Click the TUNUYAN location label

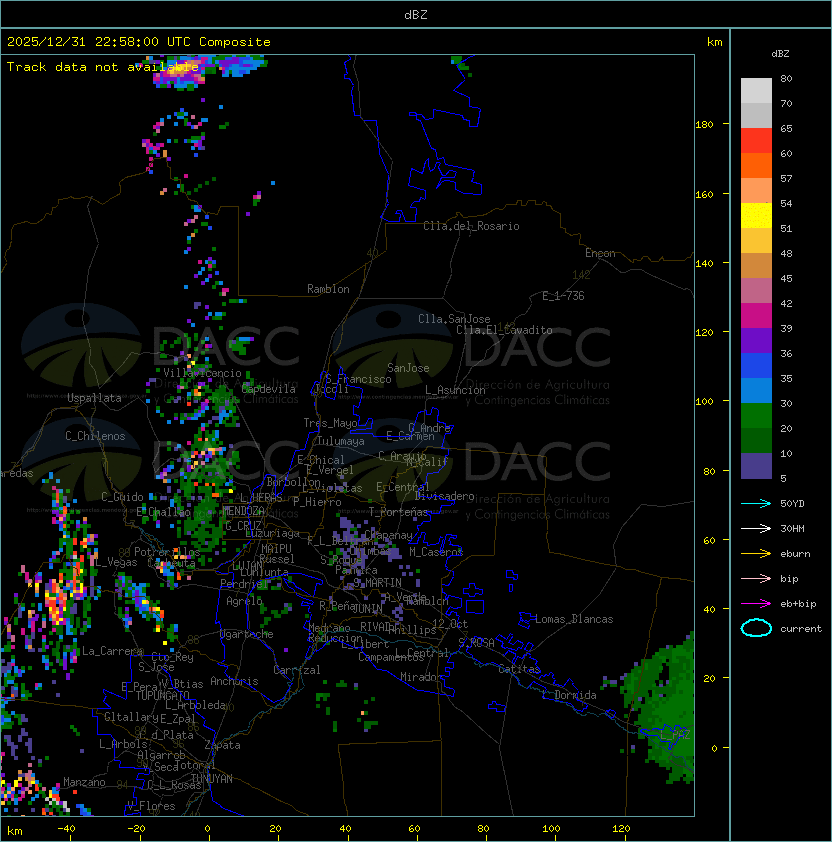[212, 779]
